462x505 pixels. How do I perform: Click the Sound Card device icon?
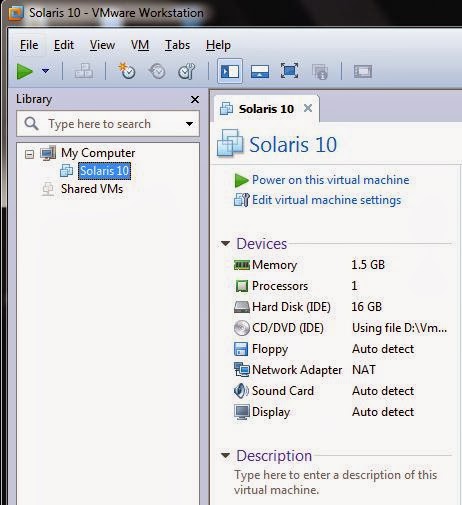[x=241, y=391]
